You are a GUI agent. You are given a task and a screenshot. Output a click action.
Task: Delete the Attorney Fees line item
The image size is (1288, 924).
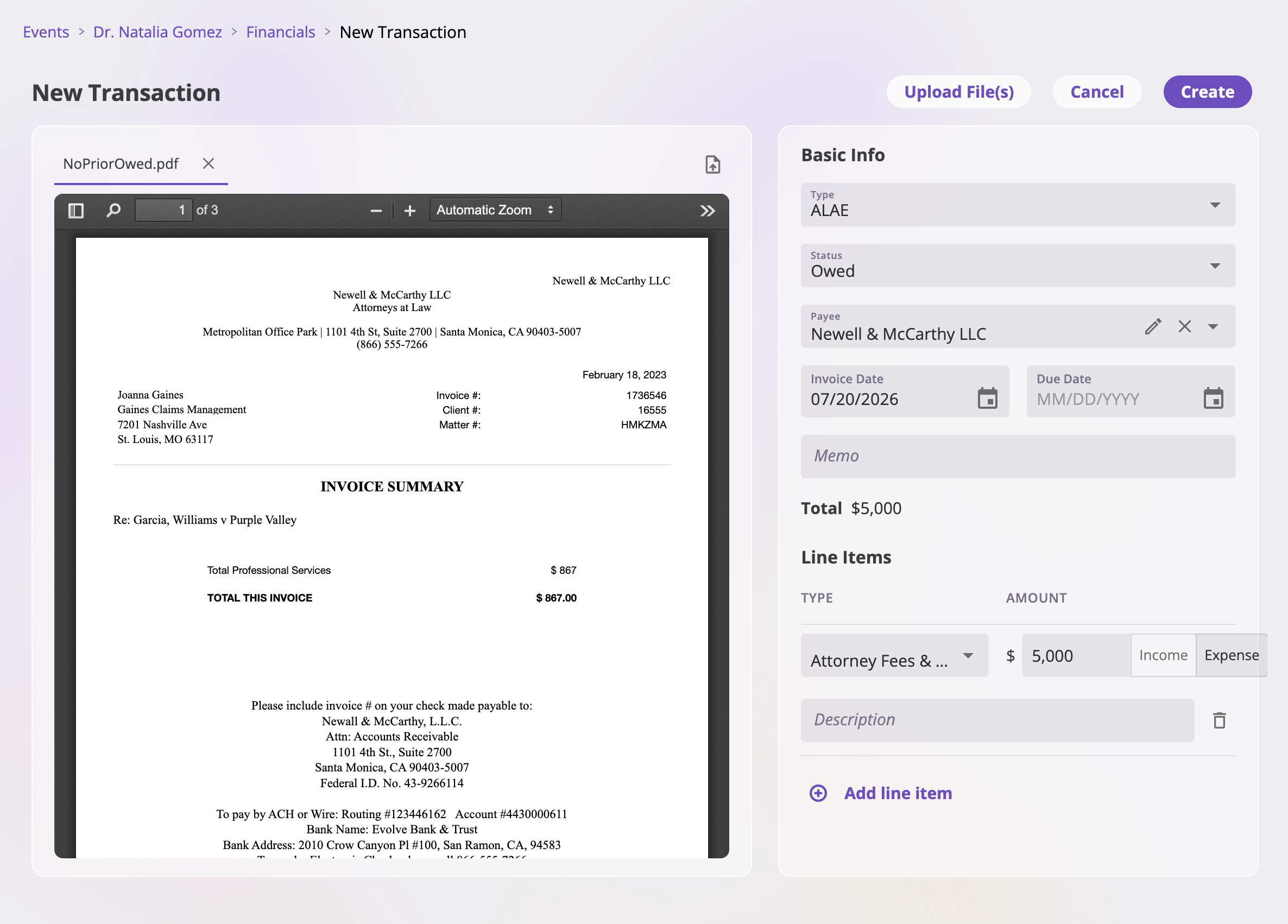coord(1219,720)
